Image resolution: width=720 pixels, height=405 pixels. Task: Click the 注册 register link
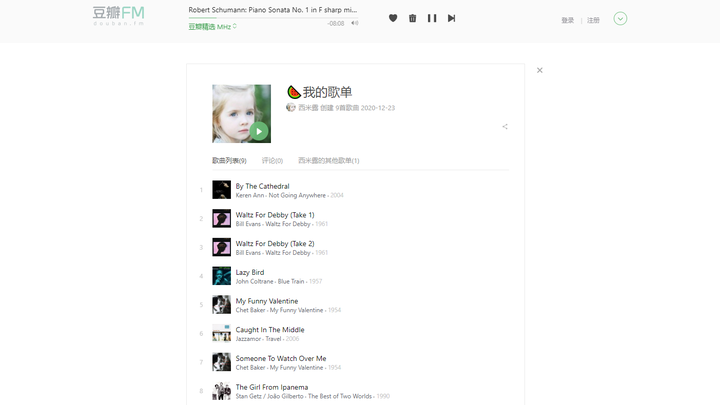593,20
